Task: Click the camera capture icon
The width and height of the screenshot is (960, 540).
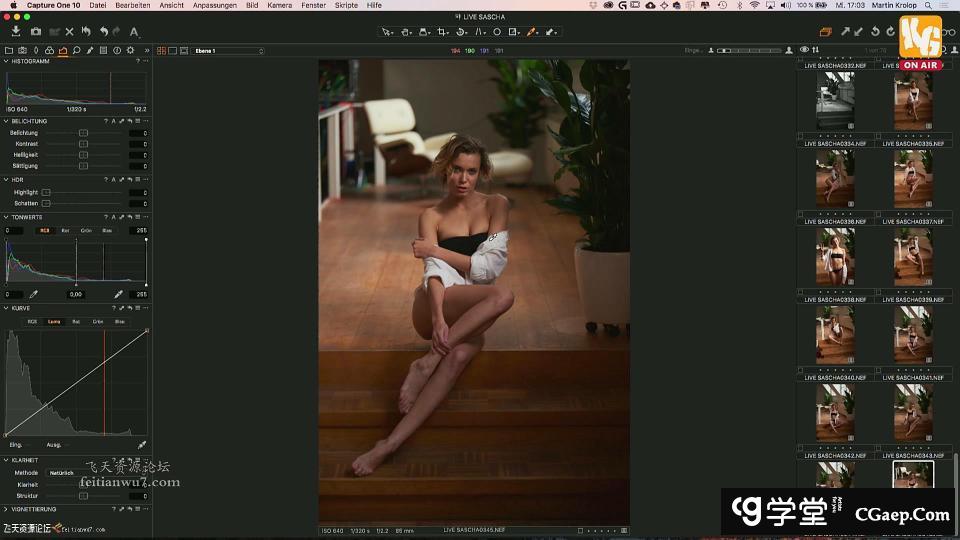Action: click(x=36, y=32)
